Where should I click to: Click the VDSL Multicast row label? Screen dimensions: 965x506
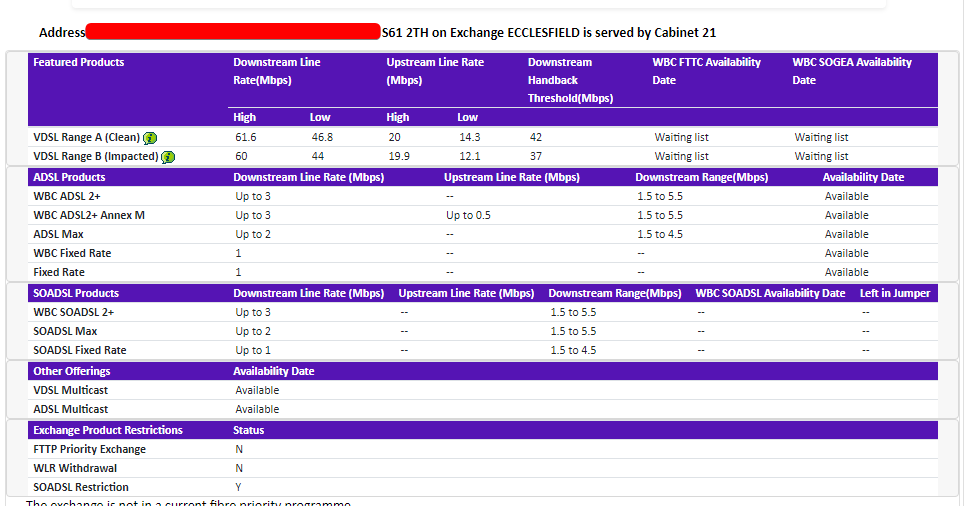[71, 390]
